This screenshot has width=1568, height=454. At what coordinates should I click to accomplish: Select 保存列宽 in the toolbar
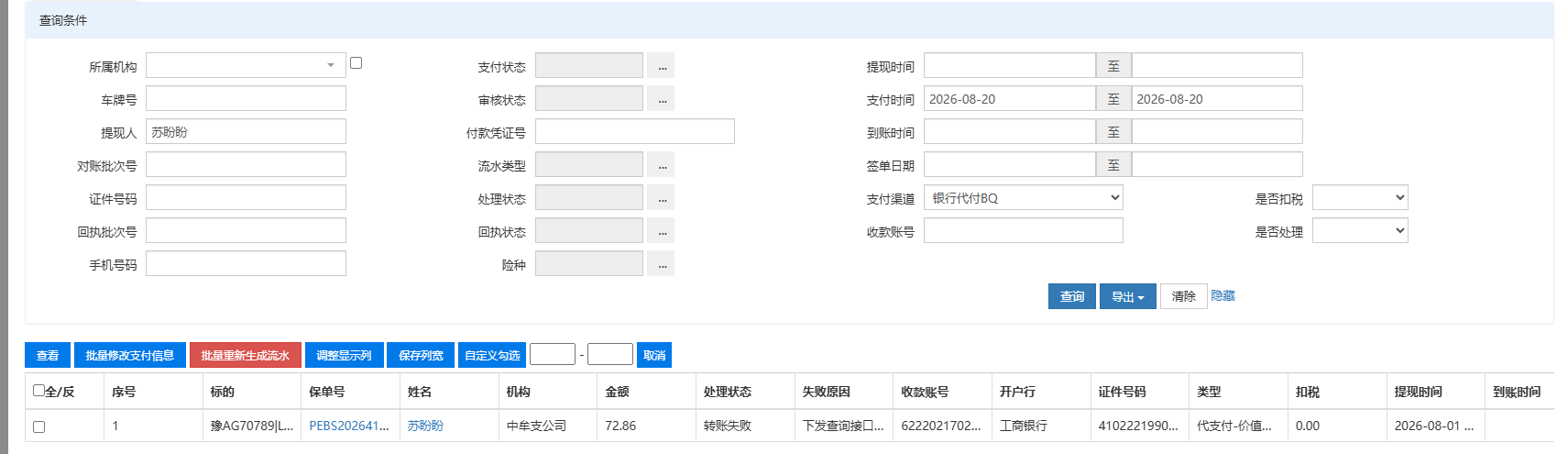pyautogui.click(x=421, y=355)
